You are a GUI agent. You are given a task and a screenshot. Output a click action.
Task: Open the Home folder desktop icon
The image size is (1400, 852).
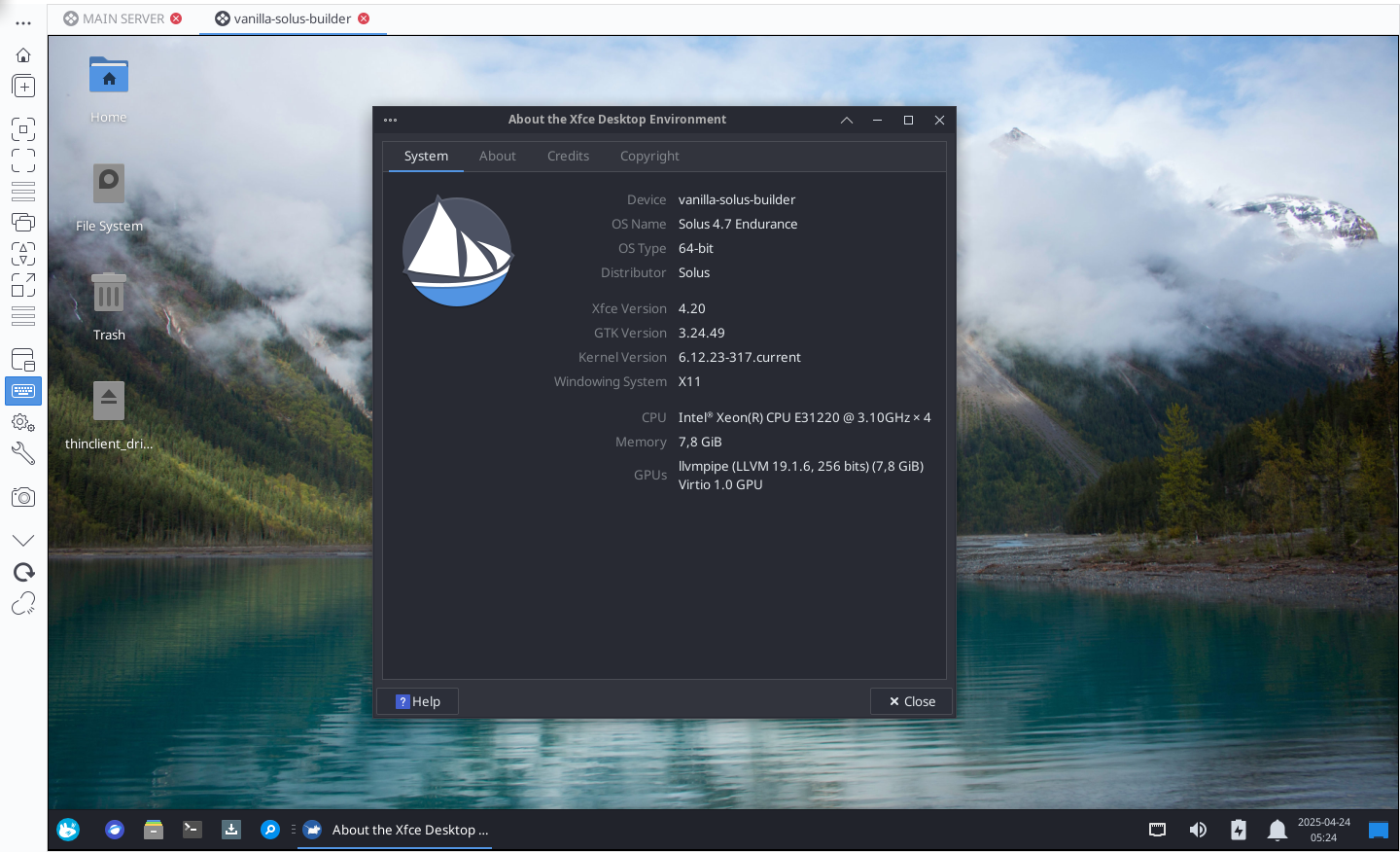click(109, 76)
